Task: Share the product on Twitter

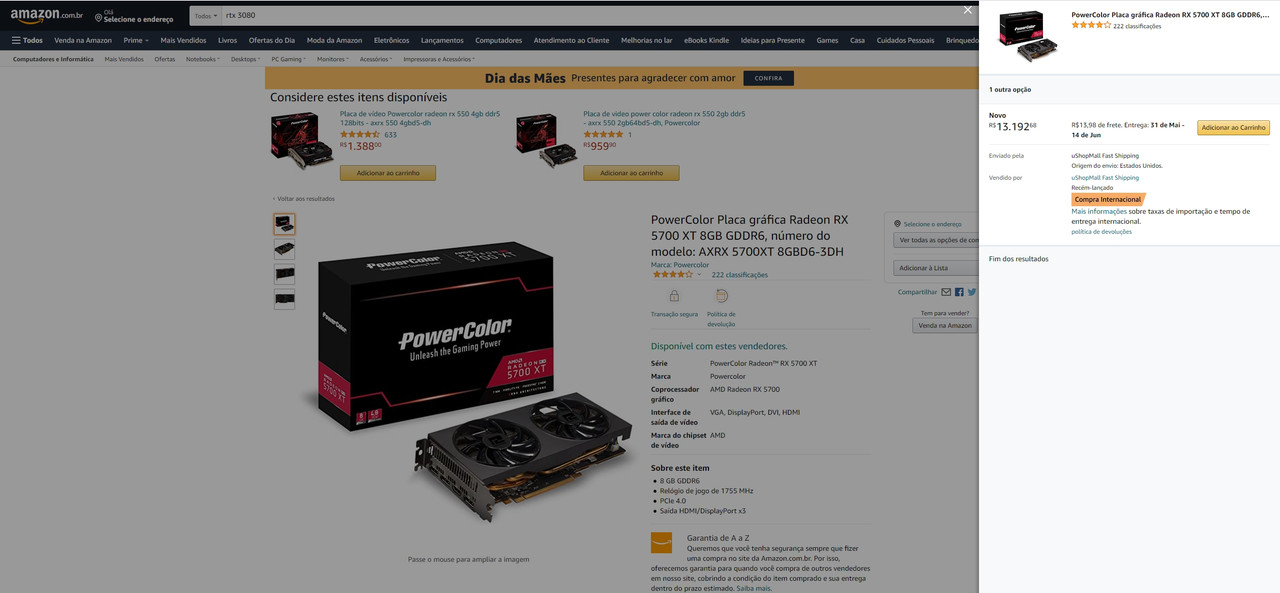Action: pos(971,292)
